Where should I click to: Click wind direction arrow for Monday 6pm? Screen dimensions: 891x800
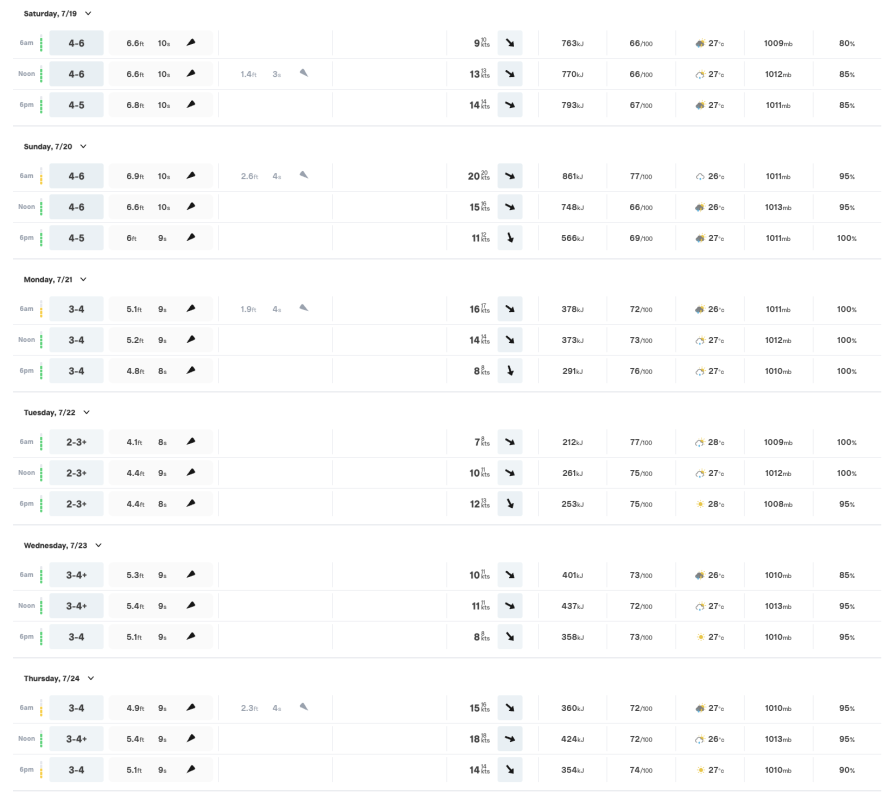click(510, 371)
